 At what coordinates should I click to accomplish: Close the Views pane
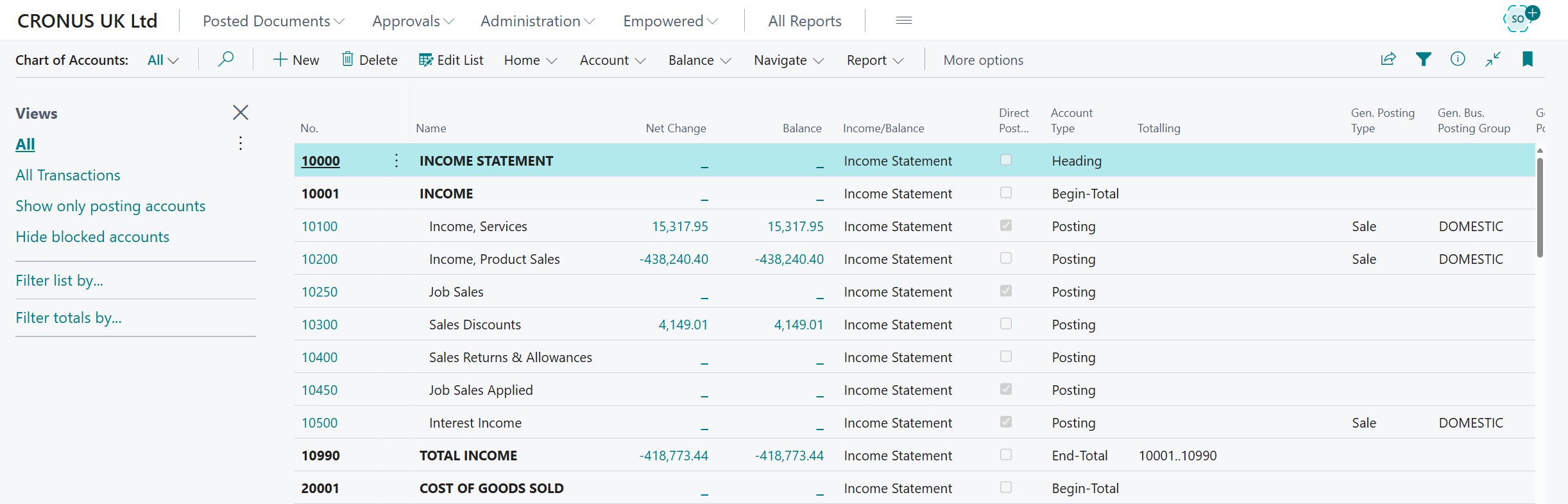pos(241,112)
